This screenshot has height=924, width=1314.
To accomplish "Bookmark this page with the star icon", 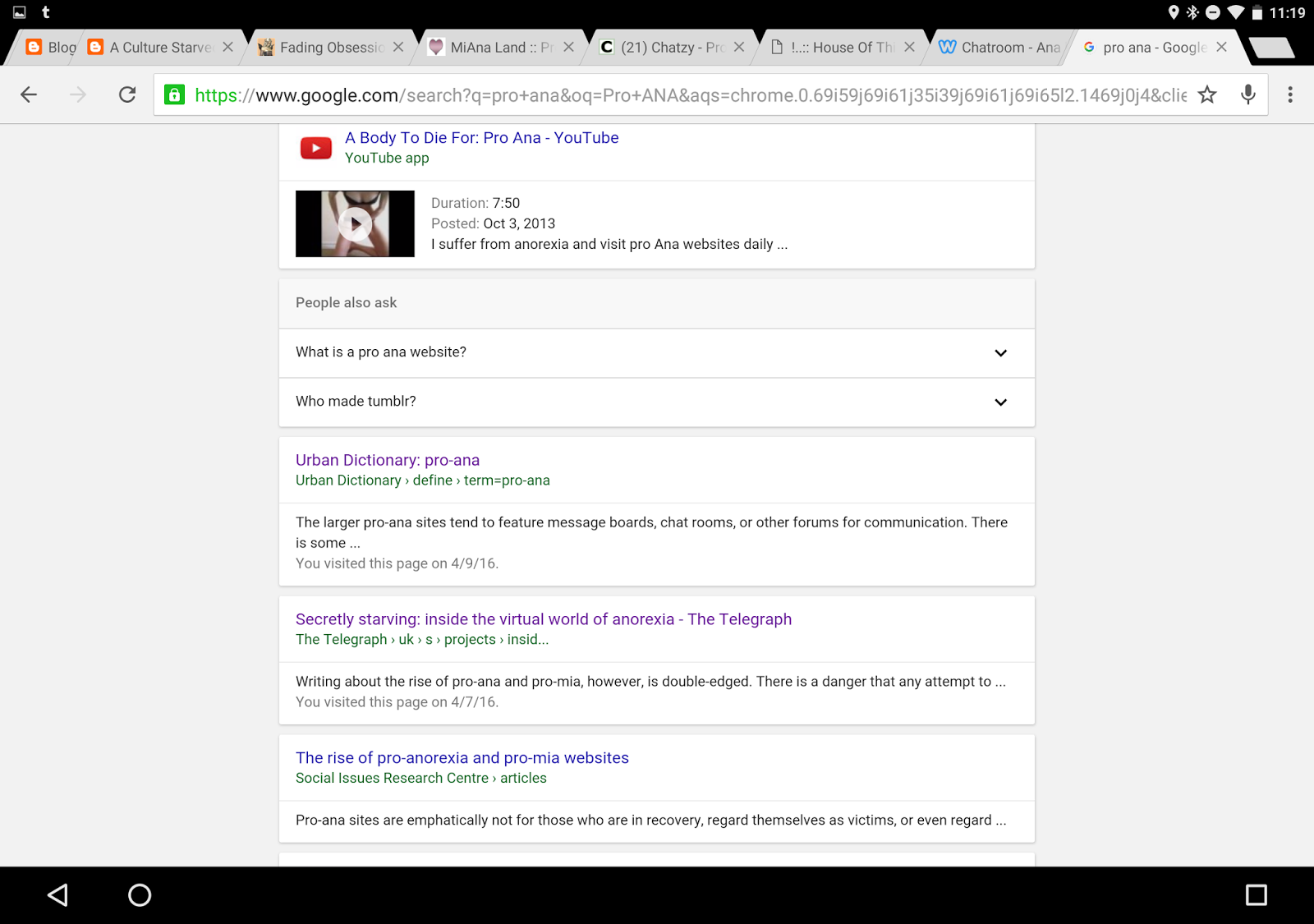I will [1207, 94].
